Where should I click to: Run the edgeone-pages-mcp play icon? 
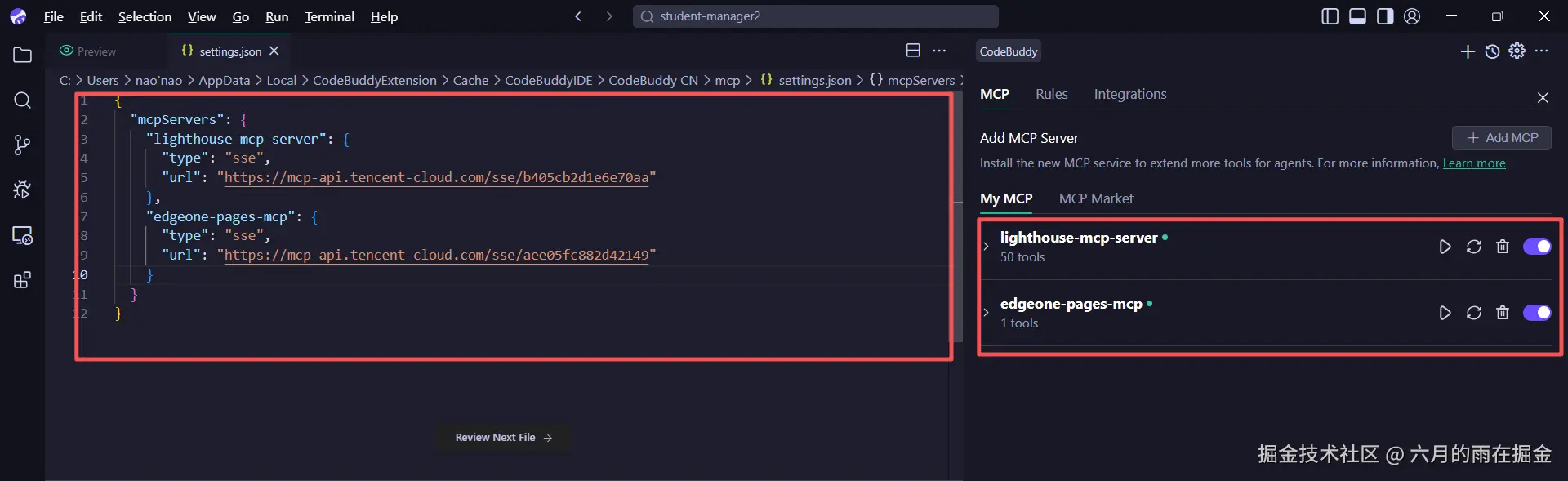1445,313
